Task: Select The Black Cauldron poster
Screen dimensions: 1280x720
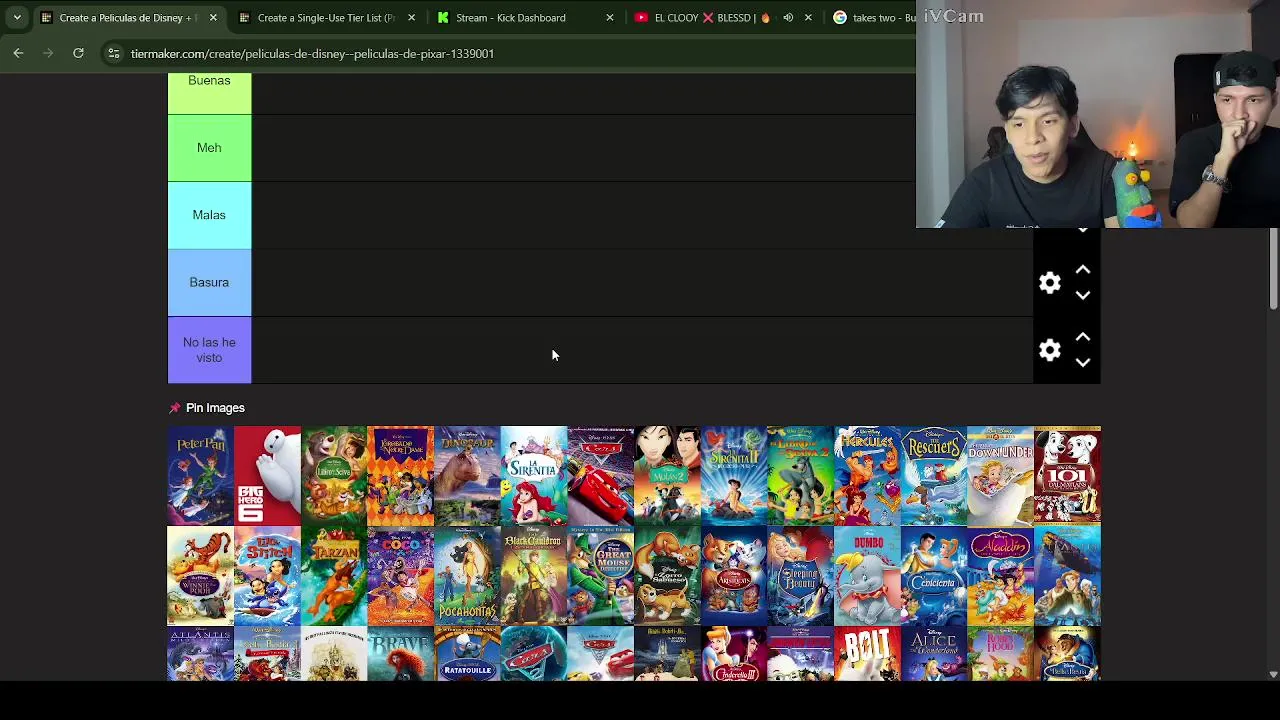Action: (533, 576)
